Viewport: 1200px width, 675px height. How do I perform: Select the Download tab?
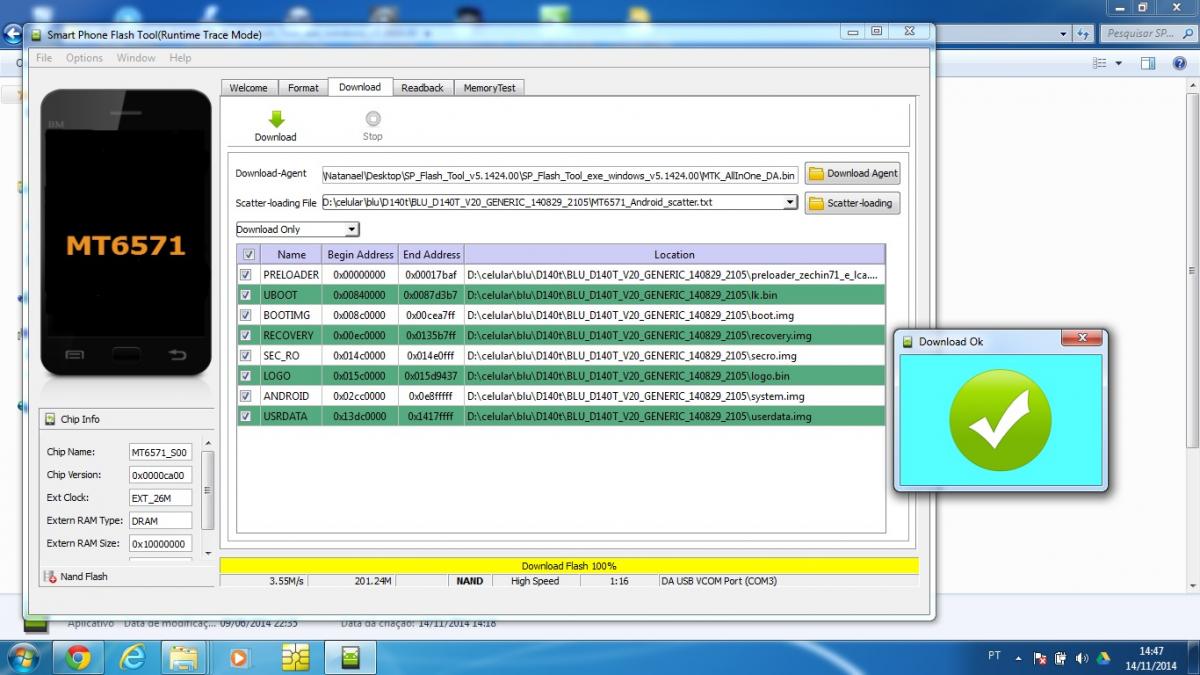click(360, 87)
